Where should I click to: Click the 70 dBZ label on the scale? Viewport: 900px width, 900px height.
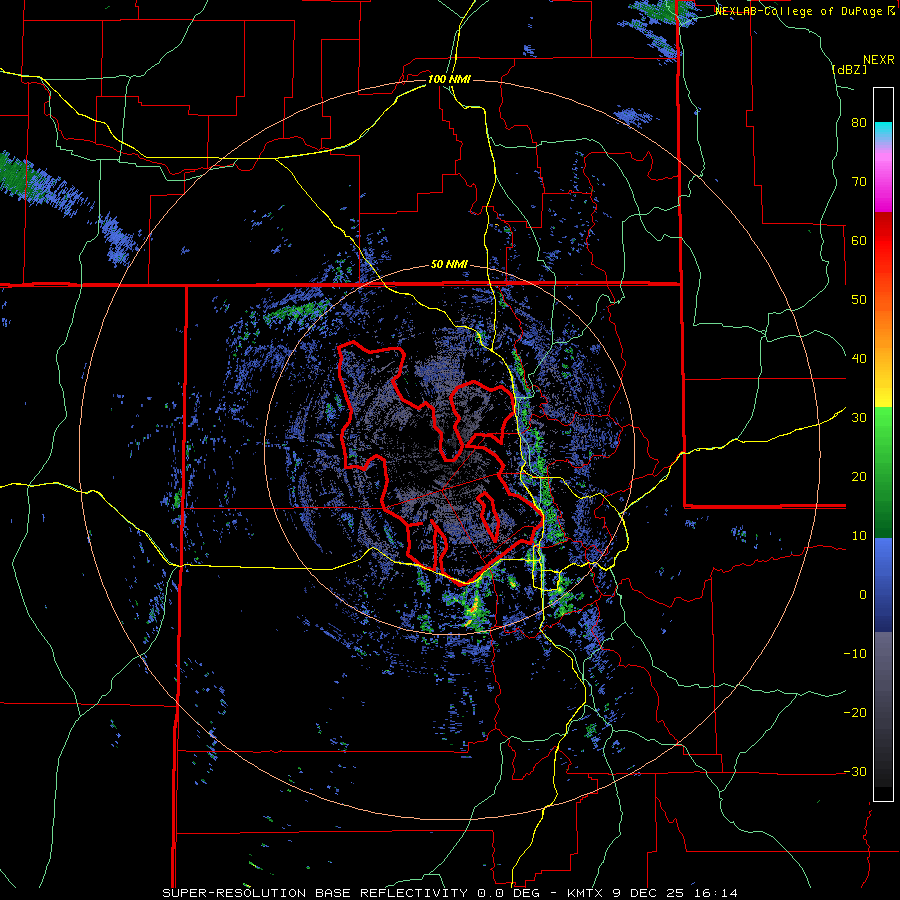coord(859,182)
